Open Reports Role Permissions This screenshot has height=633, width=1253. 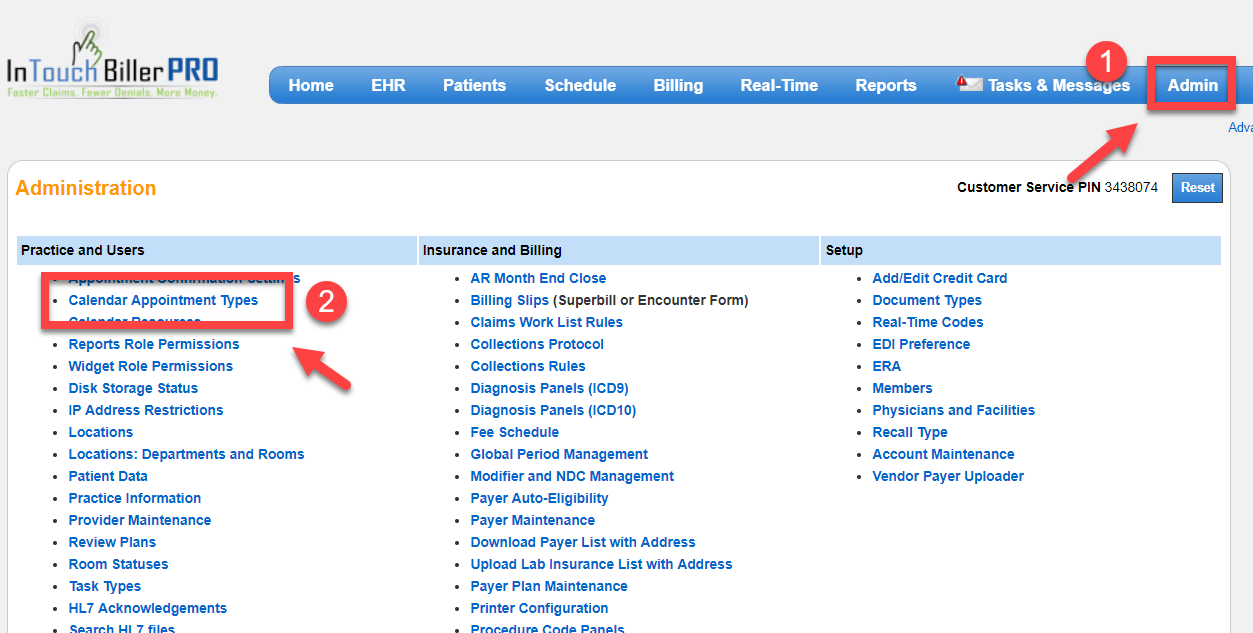point(154,344)
